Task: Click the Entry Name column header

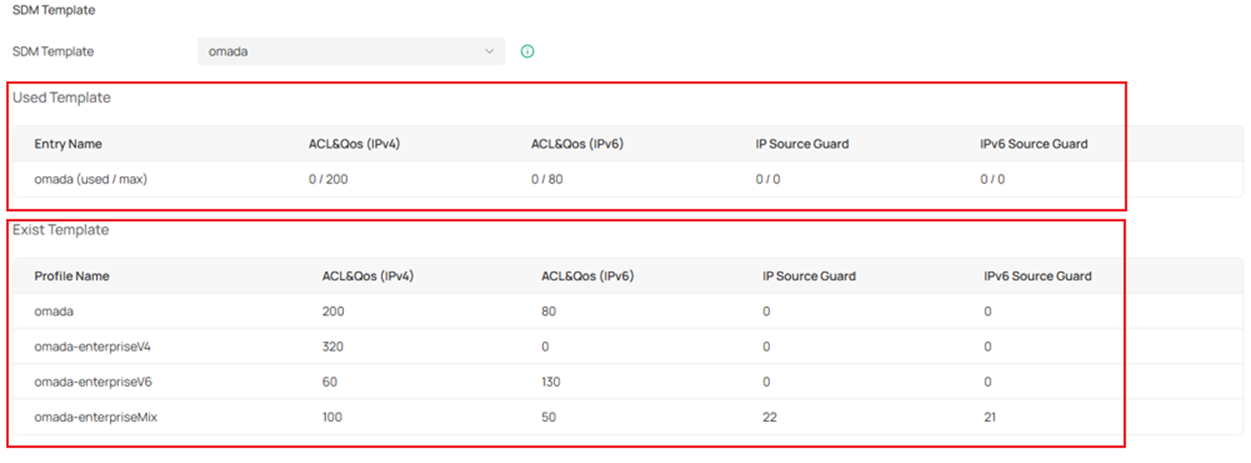Action: (x=68, y=144)
